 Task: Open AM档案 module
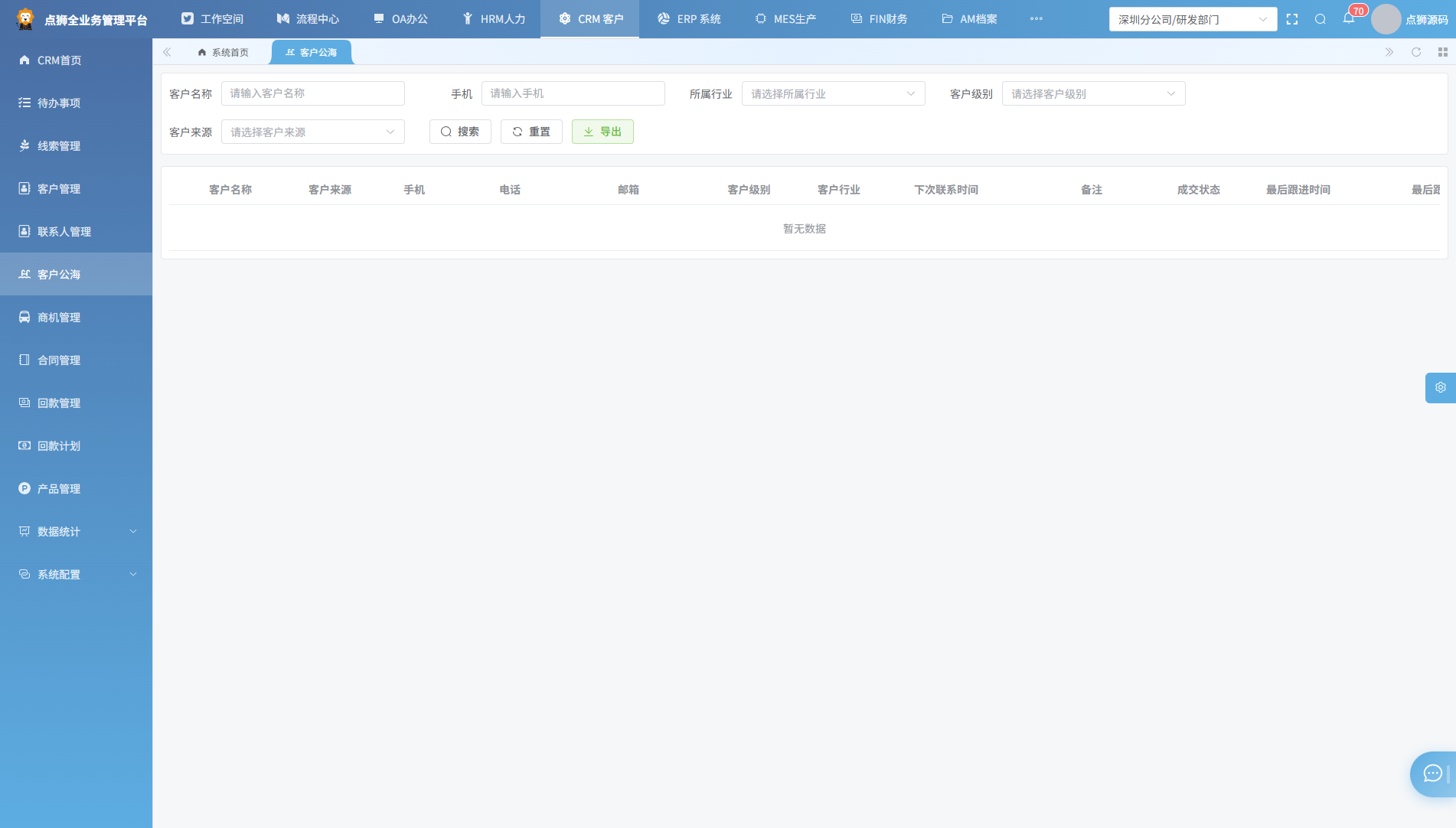coord(969,19)
